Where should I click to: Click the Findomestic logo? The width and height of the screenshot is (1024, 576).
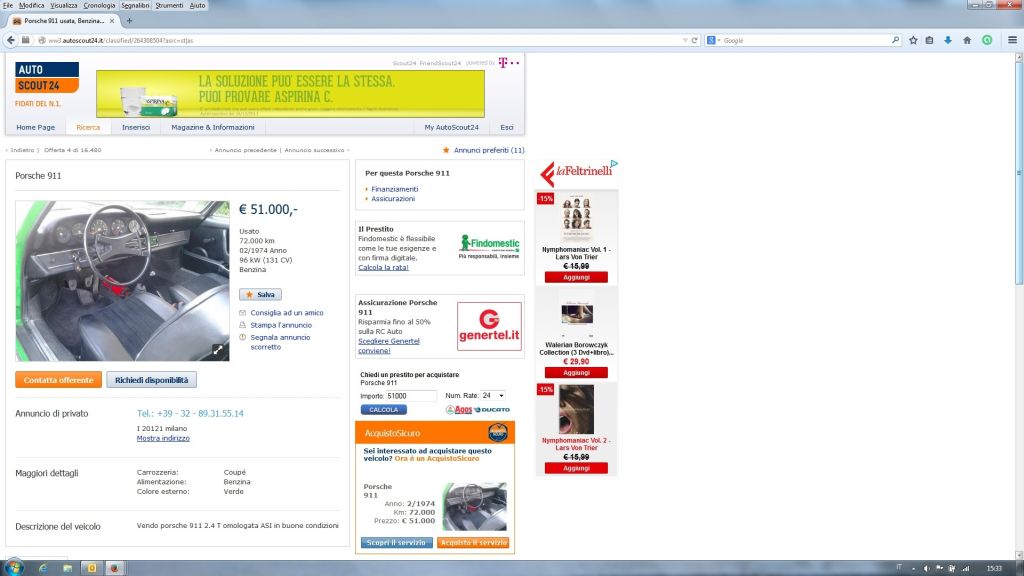489,246
